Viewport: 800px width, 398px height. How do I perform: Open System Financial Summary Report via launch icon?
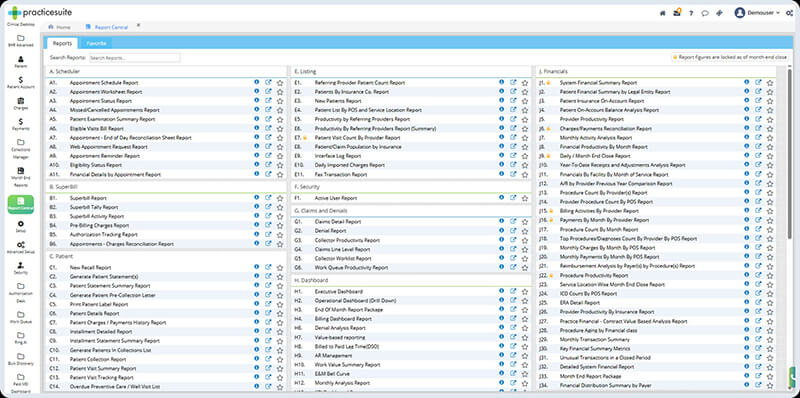[758, 82]
